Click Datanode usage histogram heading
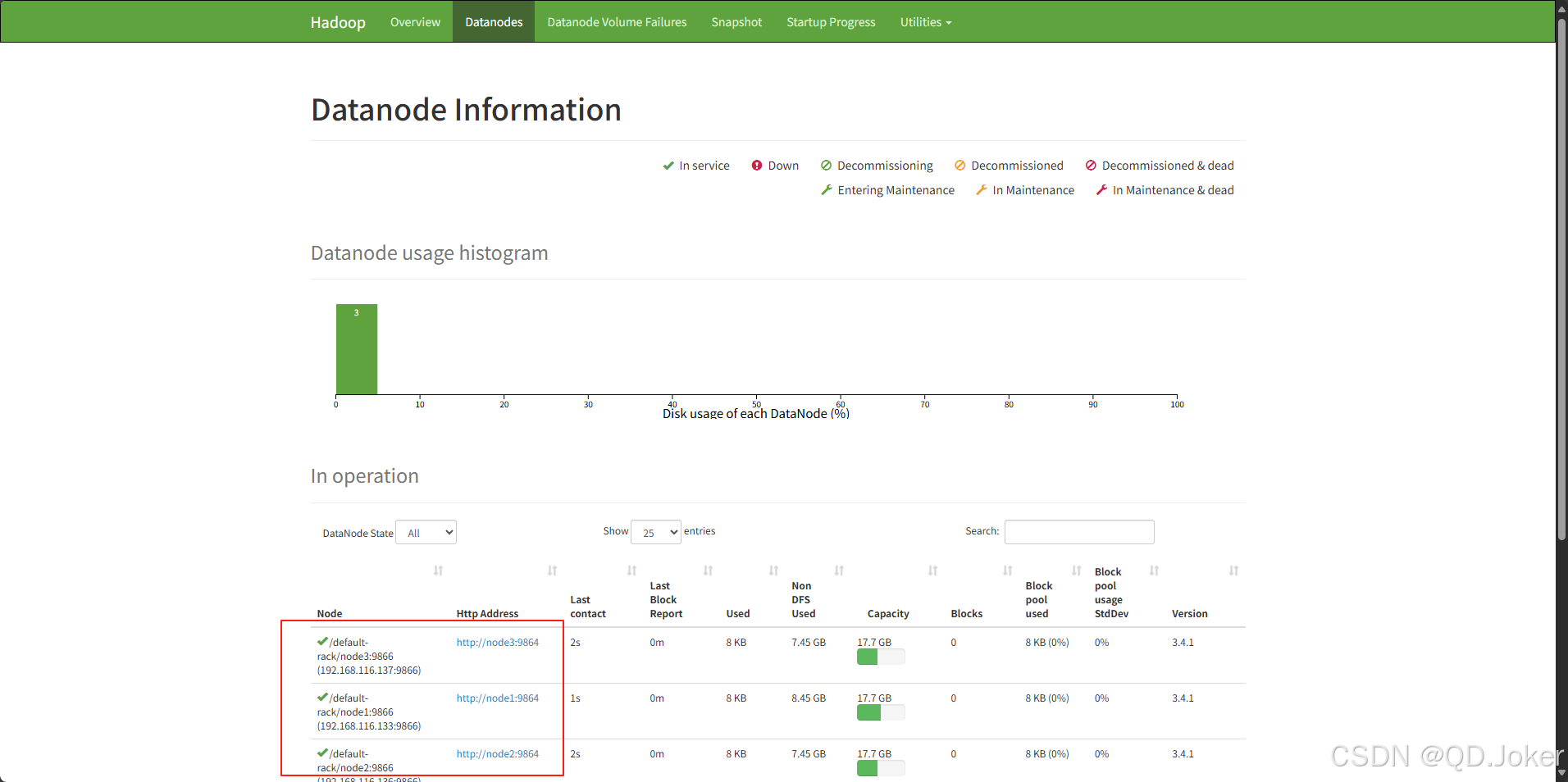1568x782 pixels. [x=429, y=253]
